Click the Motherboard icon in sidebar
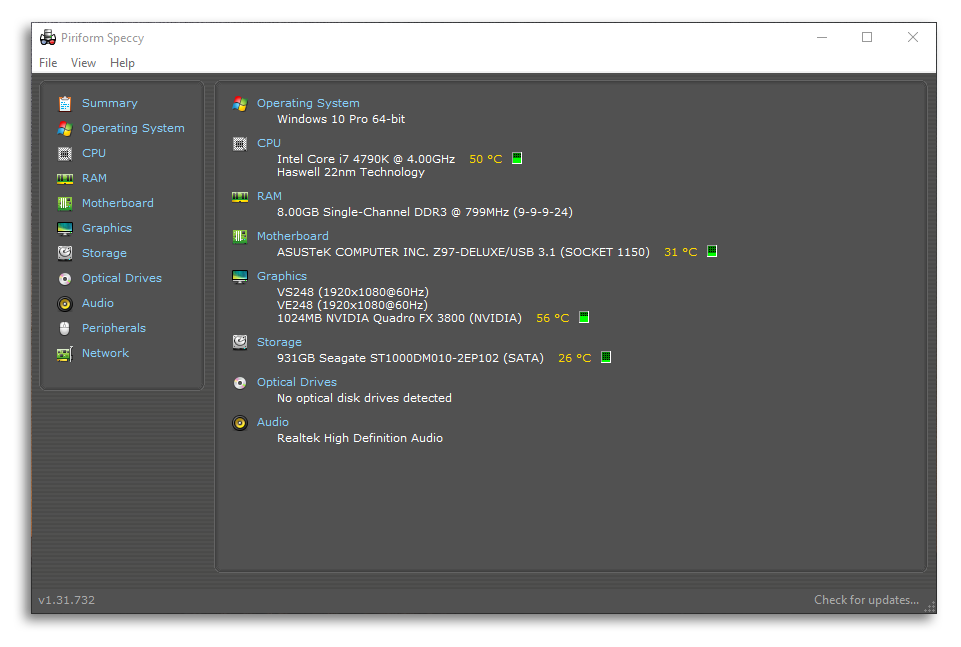This screenshot has height=647, width=961. pyautogui.click(x=65, y=203)
